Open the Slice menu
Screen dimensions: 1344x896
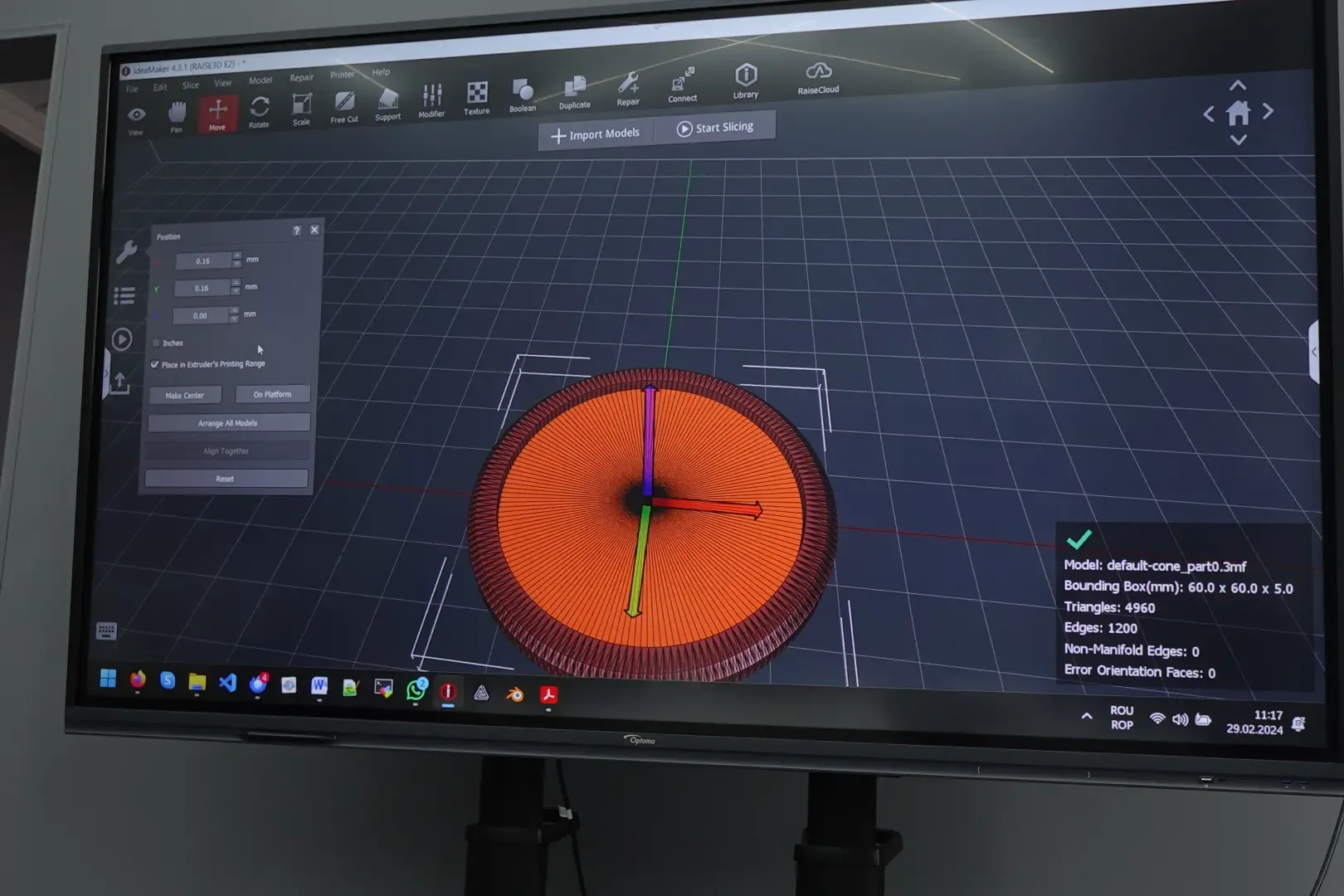(191, 85)
